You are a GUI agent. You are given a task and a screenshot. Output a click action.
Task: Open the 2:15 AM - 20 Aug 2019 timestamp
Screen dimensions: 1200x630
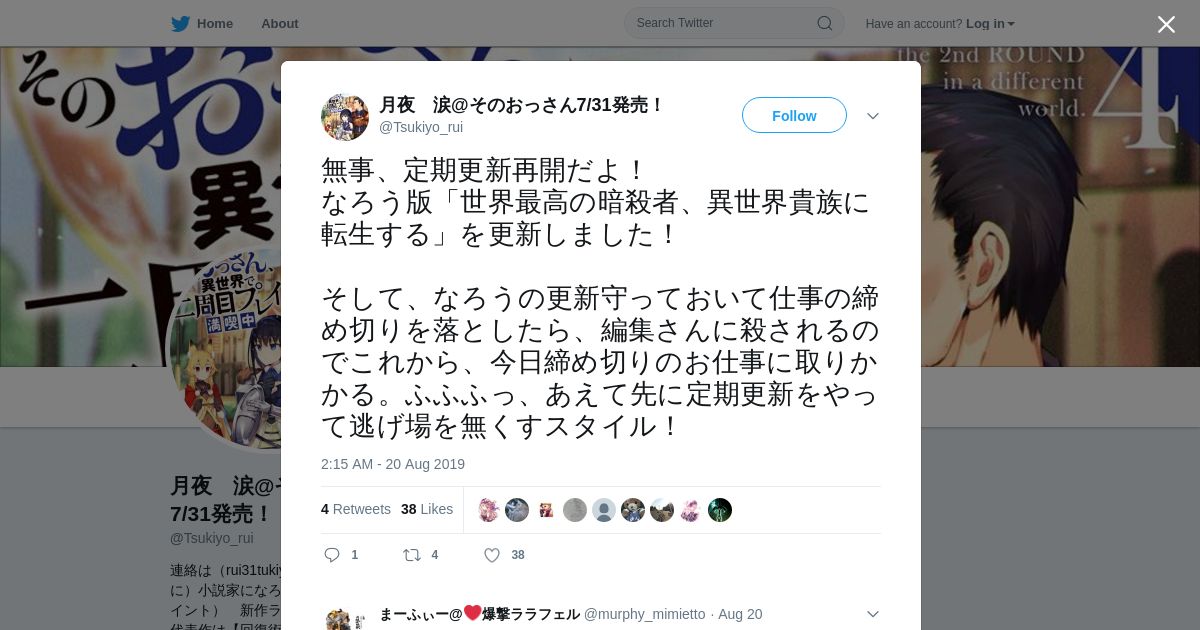393,464
